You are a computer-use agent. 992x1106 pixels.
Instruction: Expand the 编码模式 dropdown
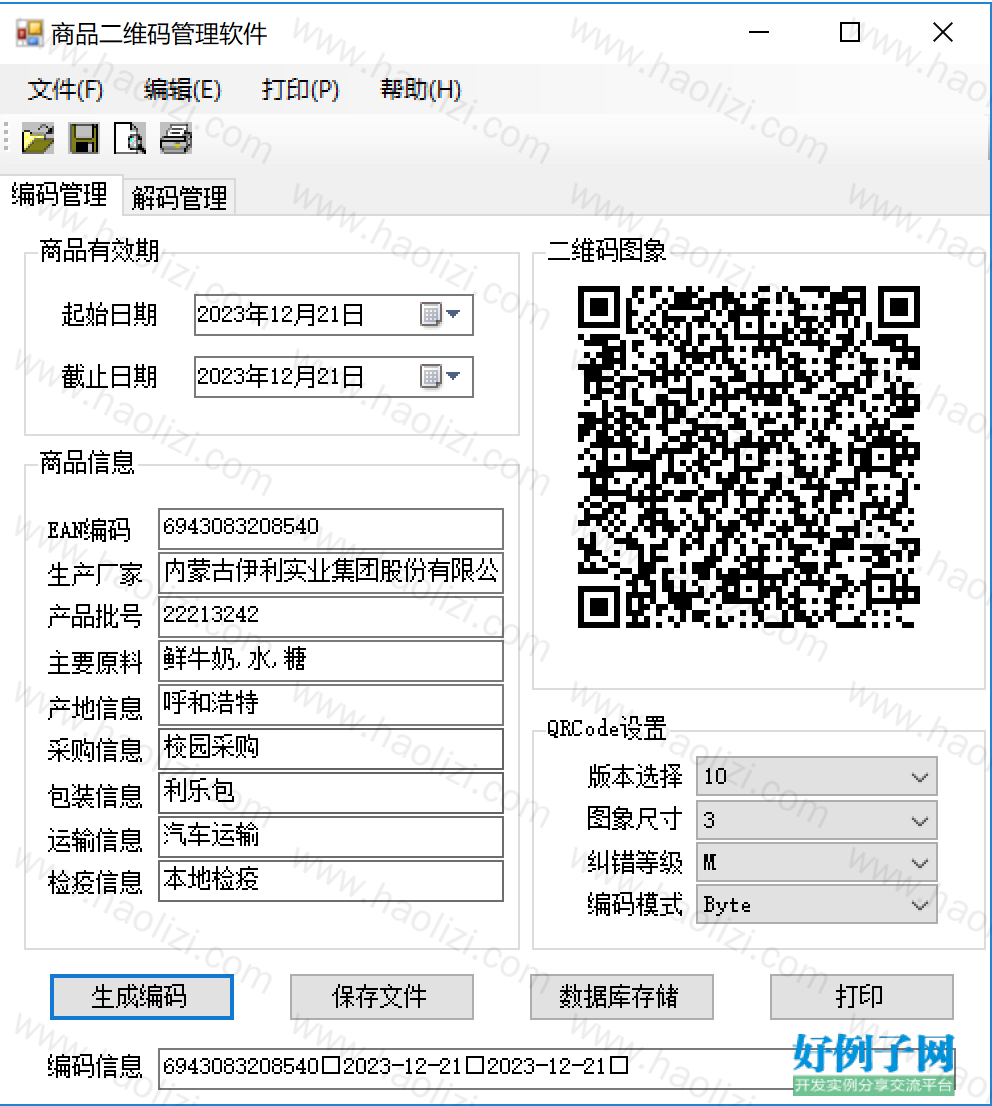[919, 905]
